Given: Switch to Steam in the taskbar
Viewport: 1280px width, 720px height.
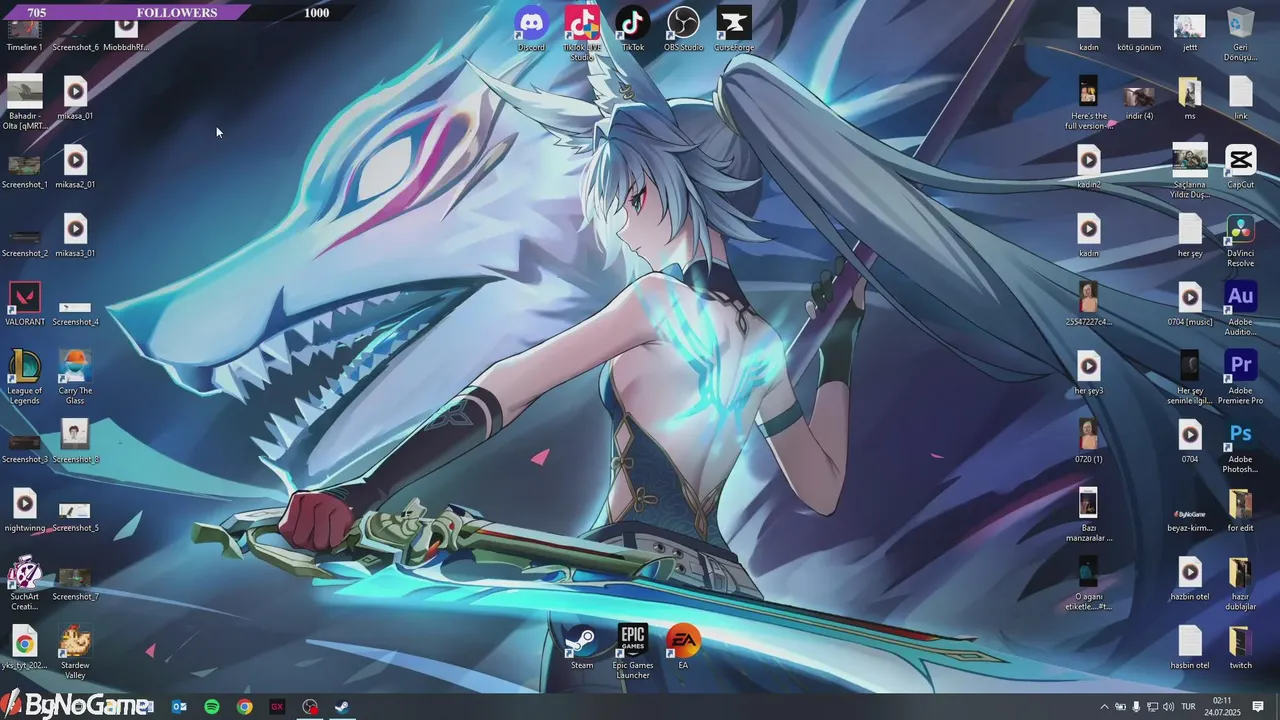Looking at the screenshot, I should (x=342, y=707).
